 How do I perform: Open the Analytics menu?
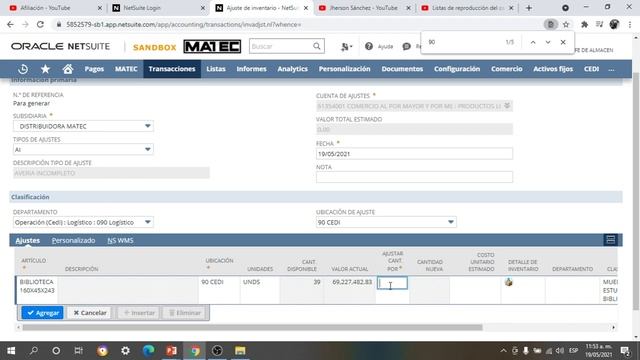tap(293, 69)
